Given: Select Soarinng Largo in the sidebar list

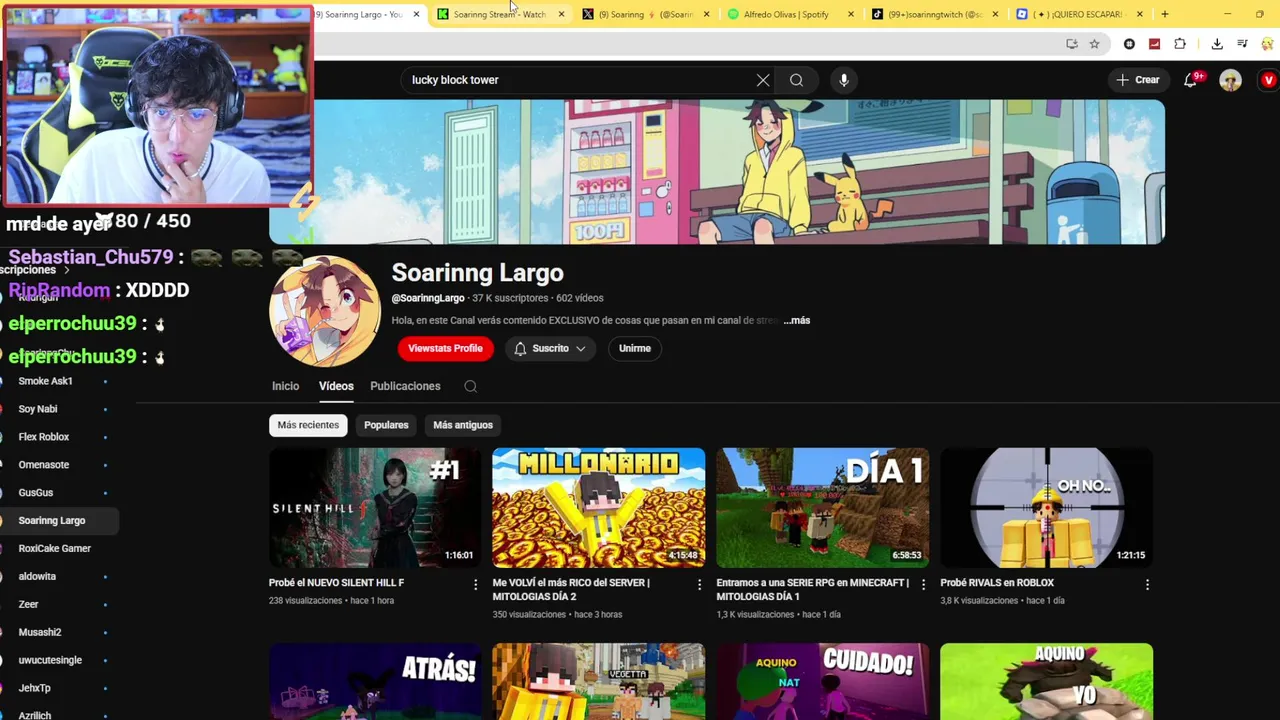Looking at the screenshot, I should 57,521.
